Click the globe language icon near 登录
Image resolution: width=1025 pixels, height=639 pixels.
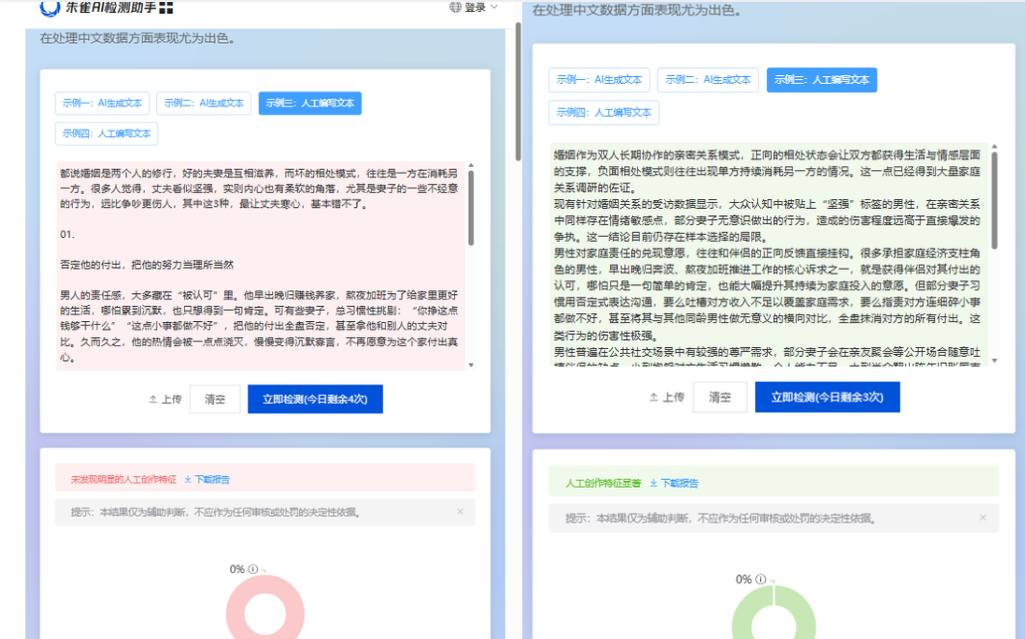click(x=455, y=7)
